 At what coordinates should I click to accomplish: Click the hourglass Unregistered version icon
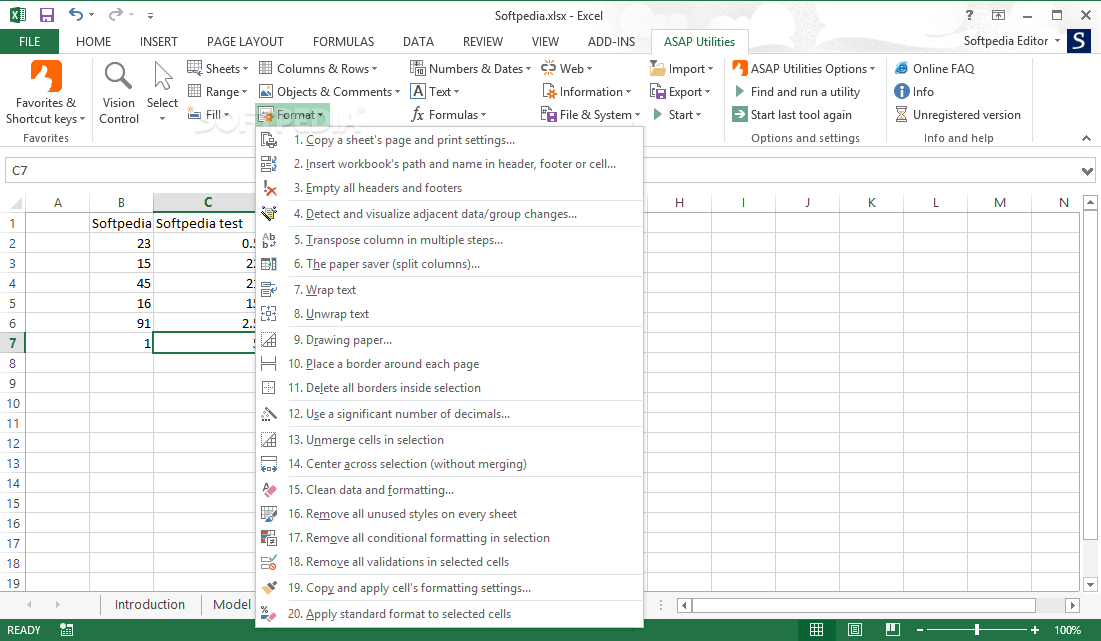902,114
